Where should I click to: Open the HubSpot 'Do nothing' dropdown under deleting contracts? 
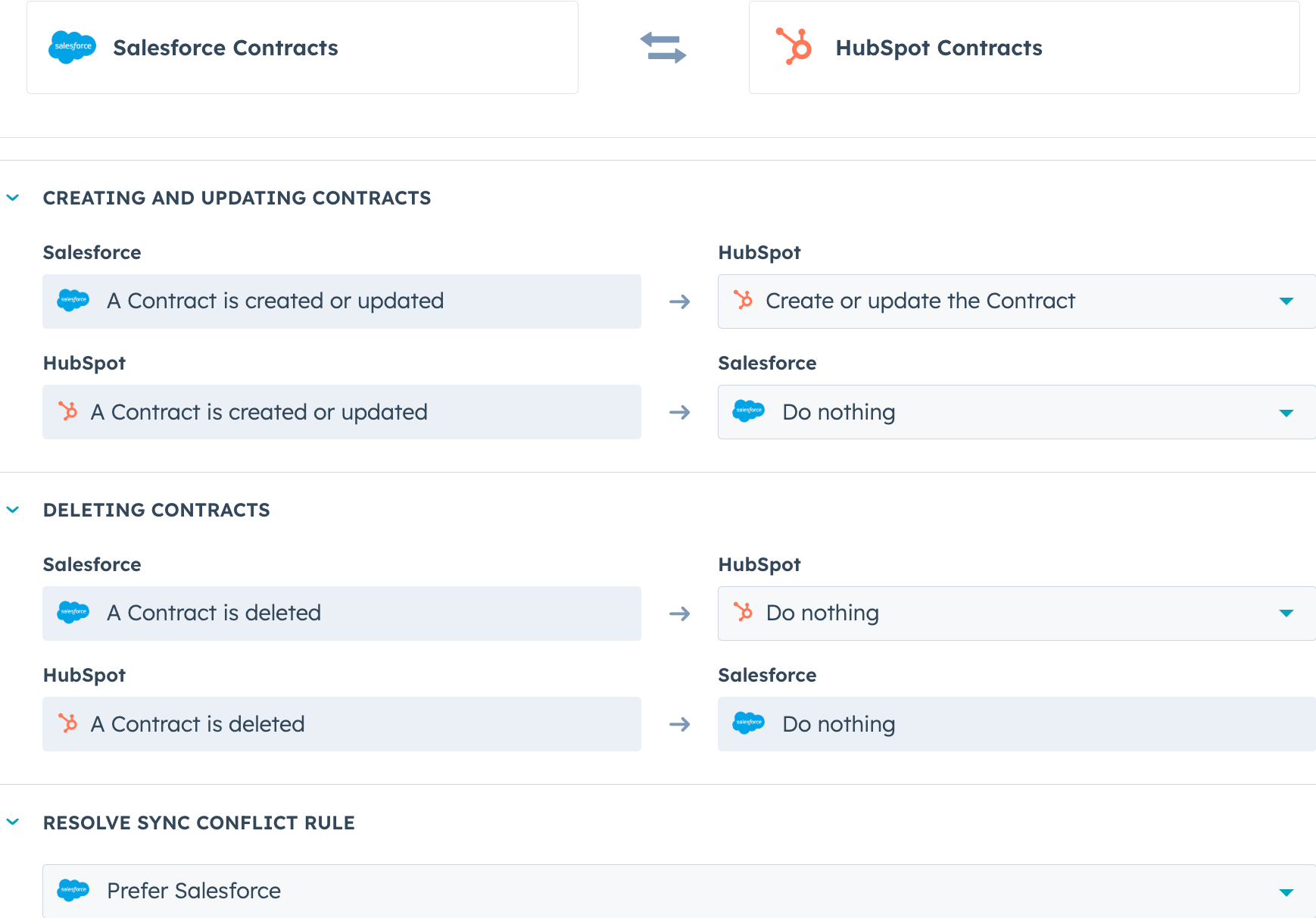click(1287, 613)
